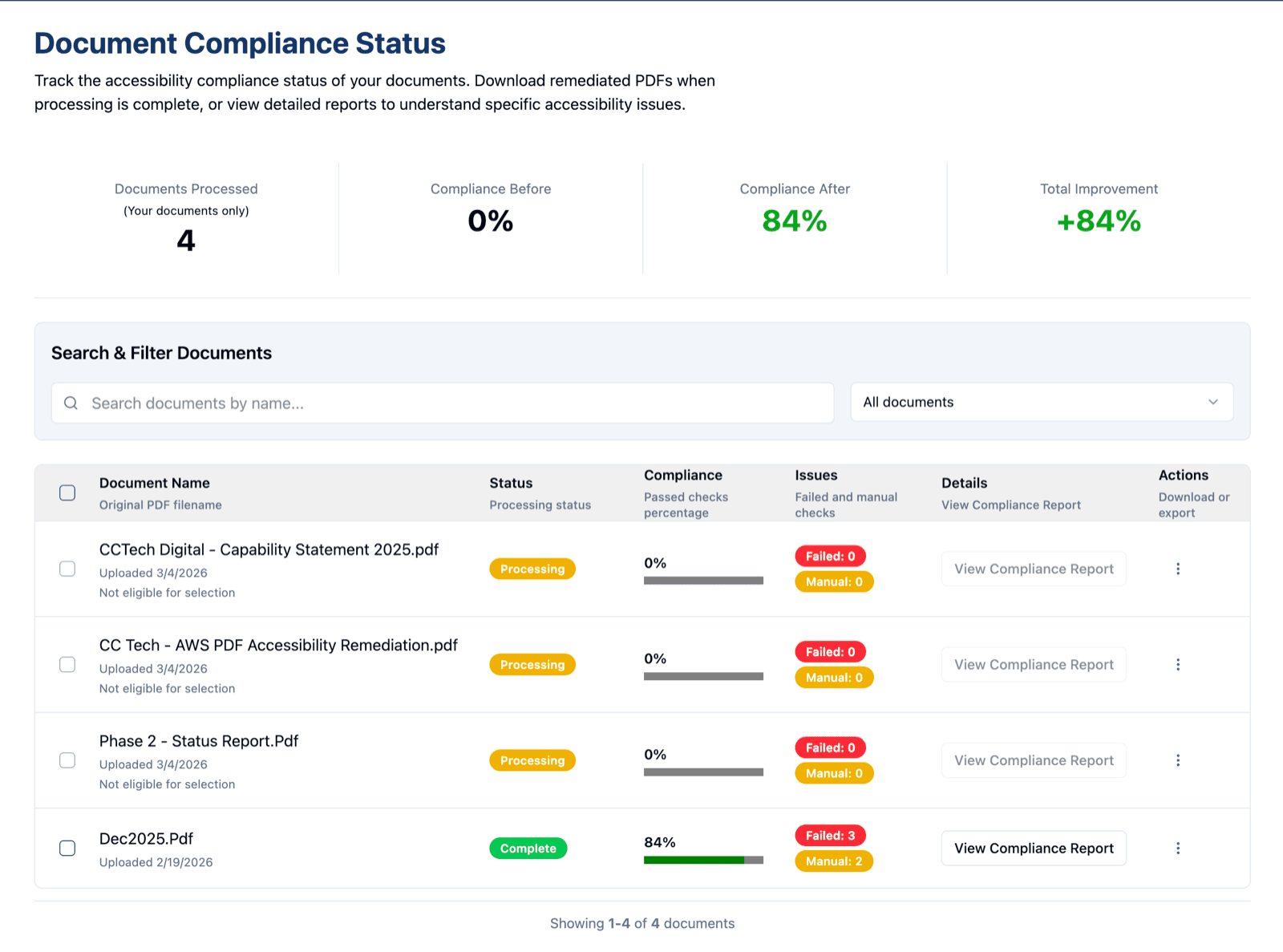The image size is (1283, 952).
Task: Open actions menu for CCTech Digital Capability Statement
Action: 1178,569
